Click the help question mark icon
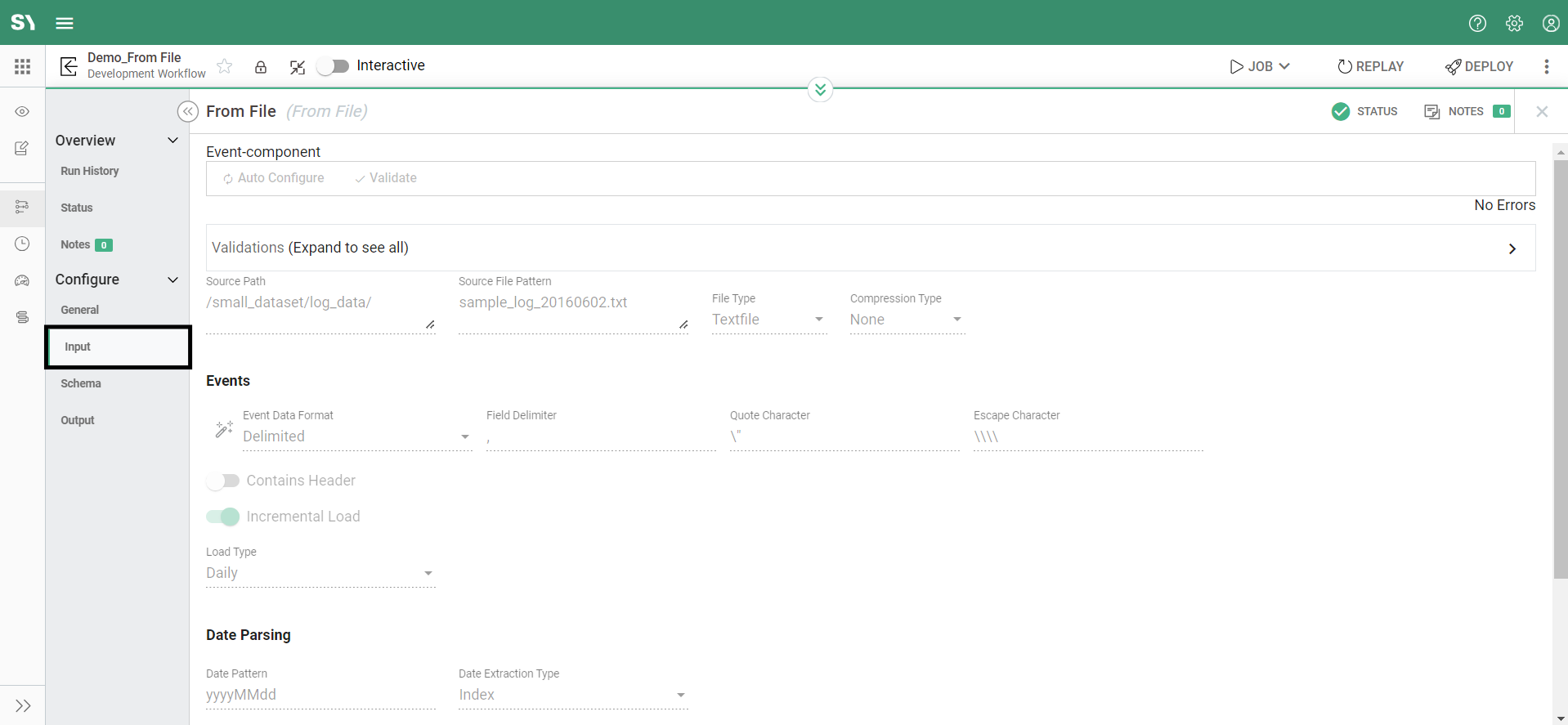This screenshot has height=725, width=1568. [1477, 23]
